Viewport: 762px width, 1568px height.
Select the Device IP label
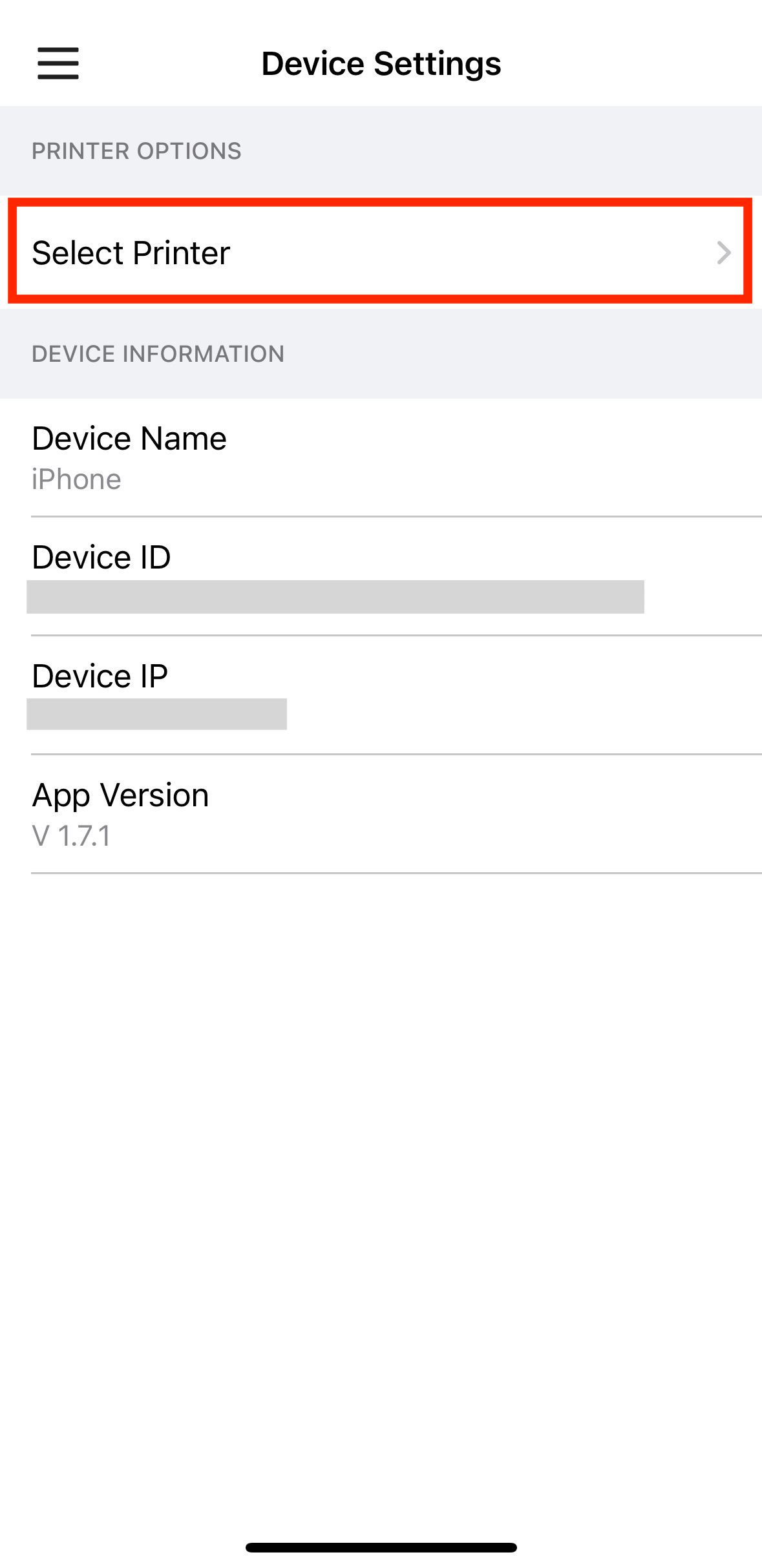tap(100, 676)
